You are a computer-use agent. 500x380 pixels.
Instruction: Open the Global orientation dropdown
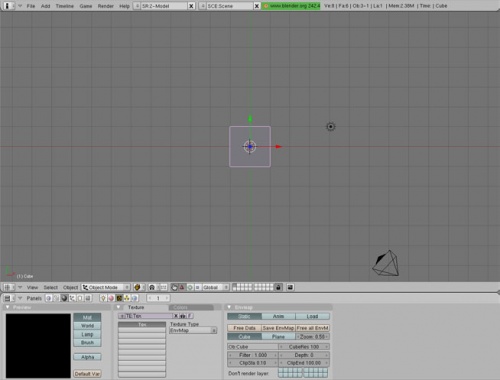tap(216, 287)
